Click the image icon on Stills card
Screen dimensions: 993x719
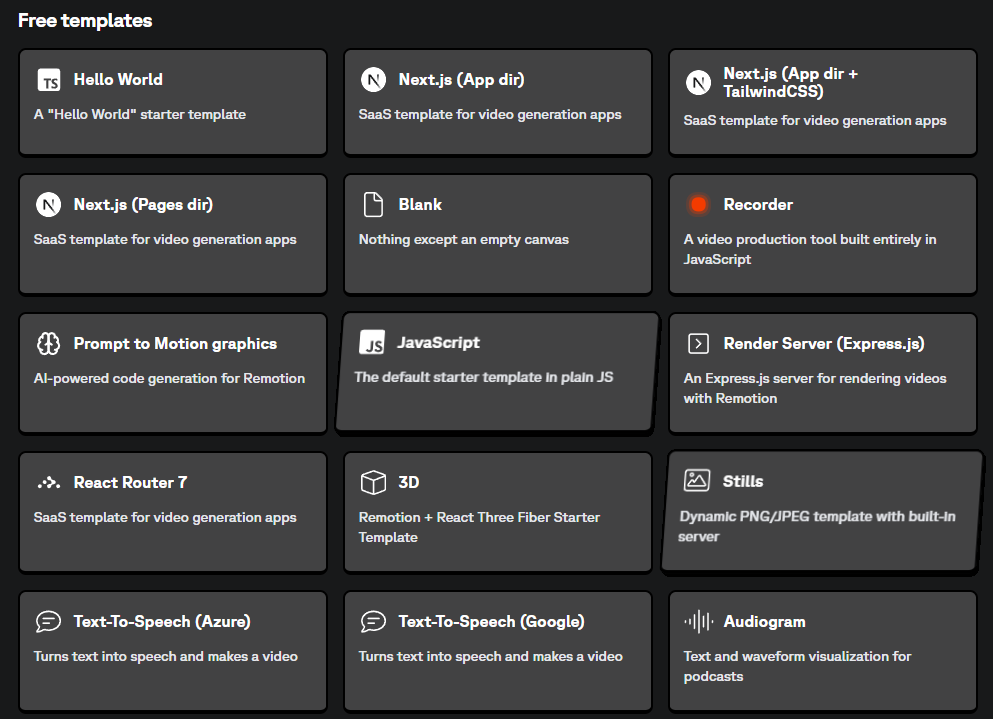coord(697,480)
